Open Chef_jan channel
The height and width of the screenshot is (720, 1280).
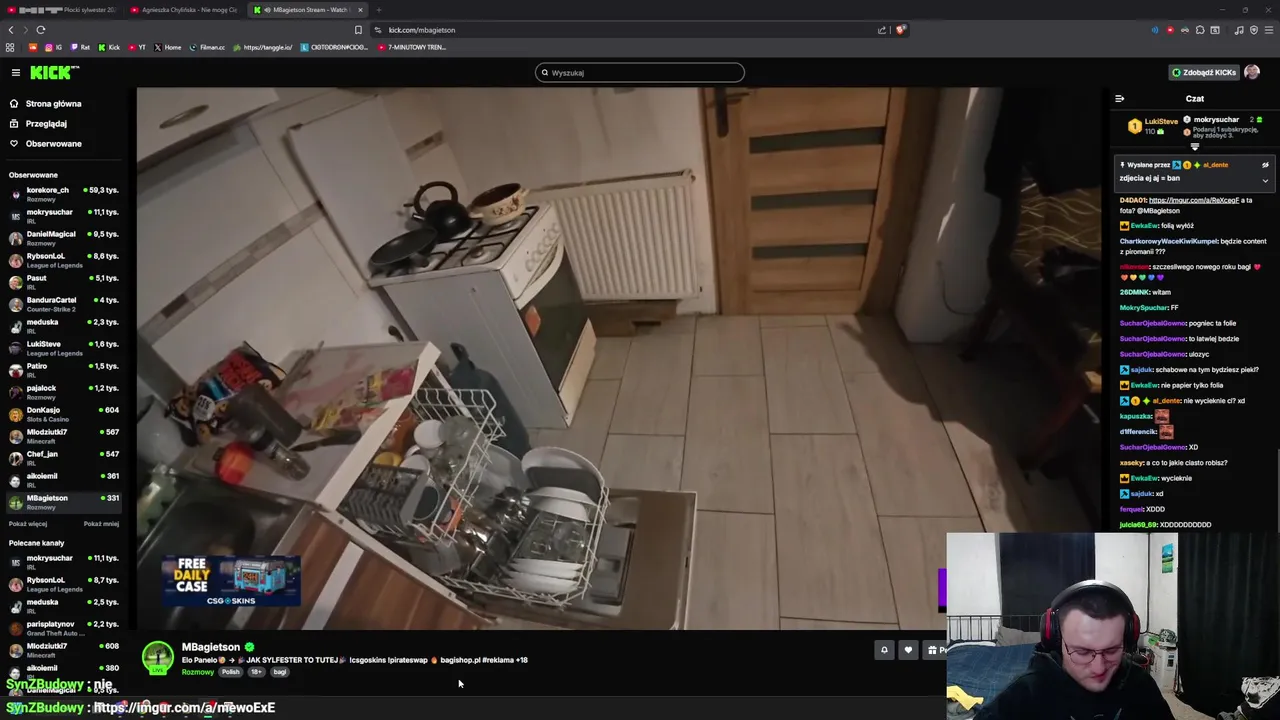[x=64, y=458]
